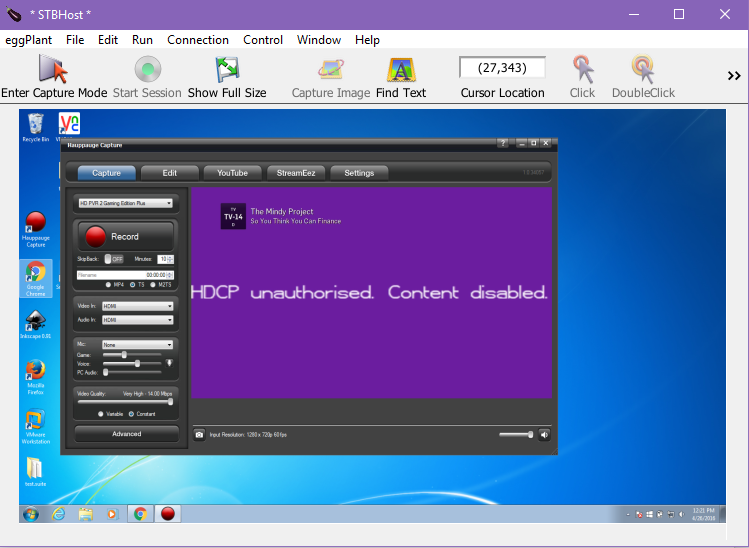The height and width of the screenshot is (548, 749).
Task: Open the Mic dropdown set to None
Action: point(138,344)
